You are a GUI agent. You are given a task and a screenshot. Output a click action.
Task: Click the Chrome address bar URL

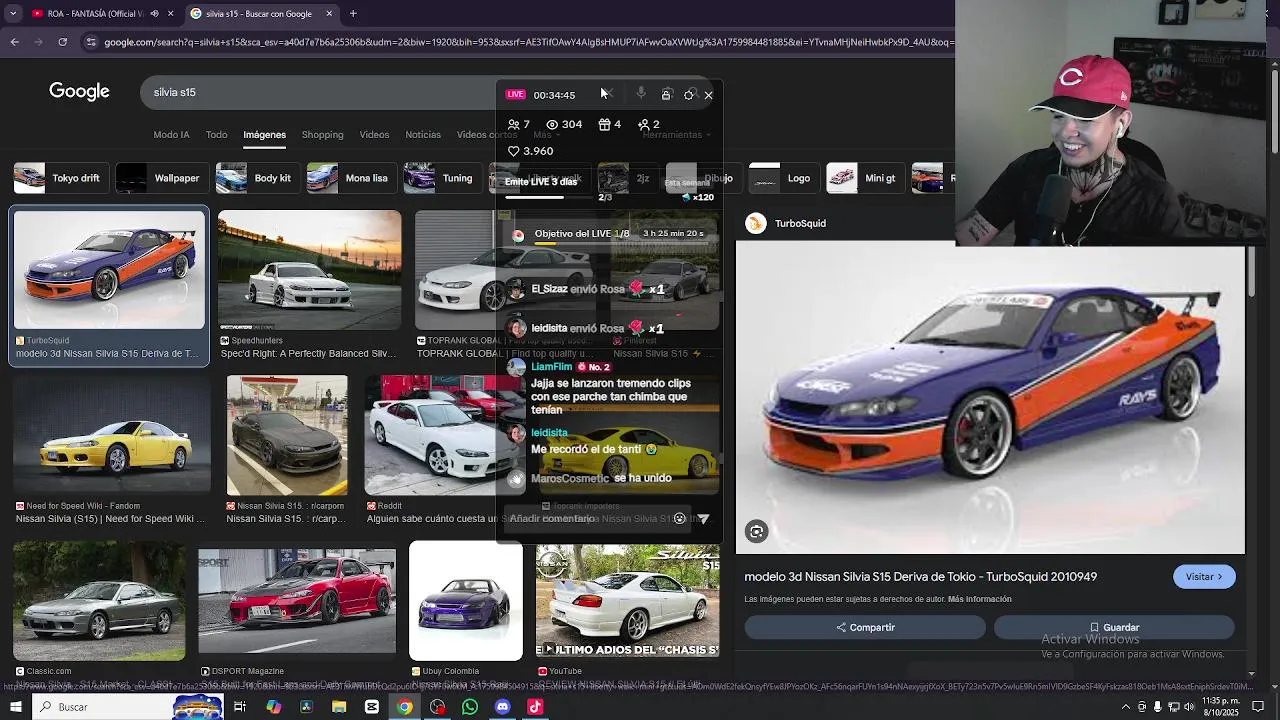528,42
